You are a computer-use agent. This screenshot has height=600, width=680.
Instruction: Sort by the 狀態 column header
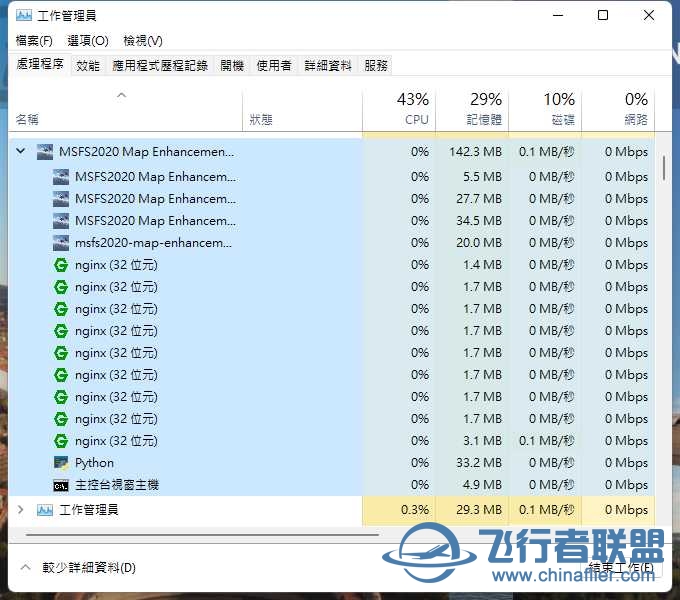(302, 109)
